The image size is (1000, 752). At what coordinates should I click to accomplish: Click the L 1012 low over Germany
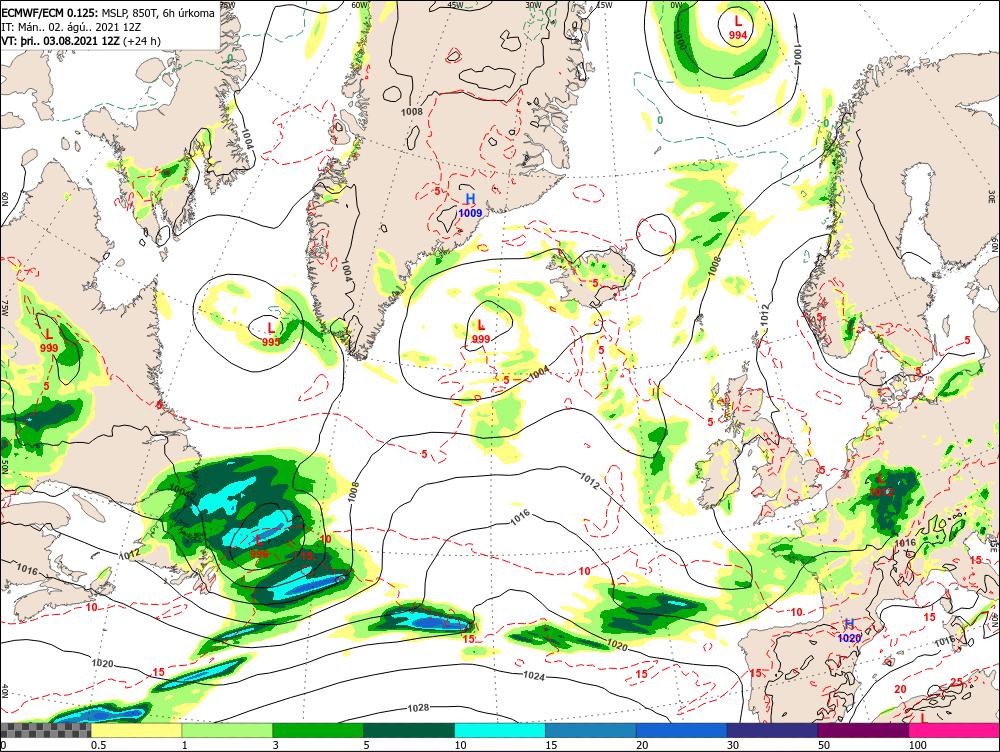pyautogui.click(x=881, y=485)
